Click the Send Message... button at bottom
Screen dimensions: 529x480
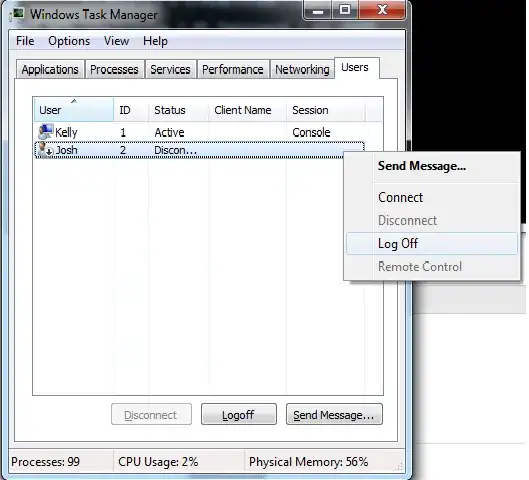click(x=334, y=414)
